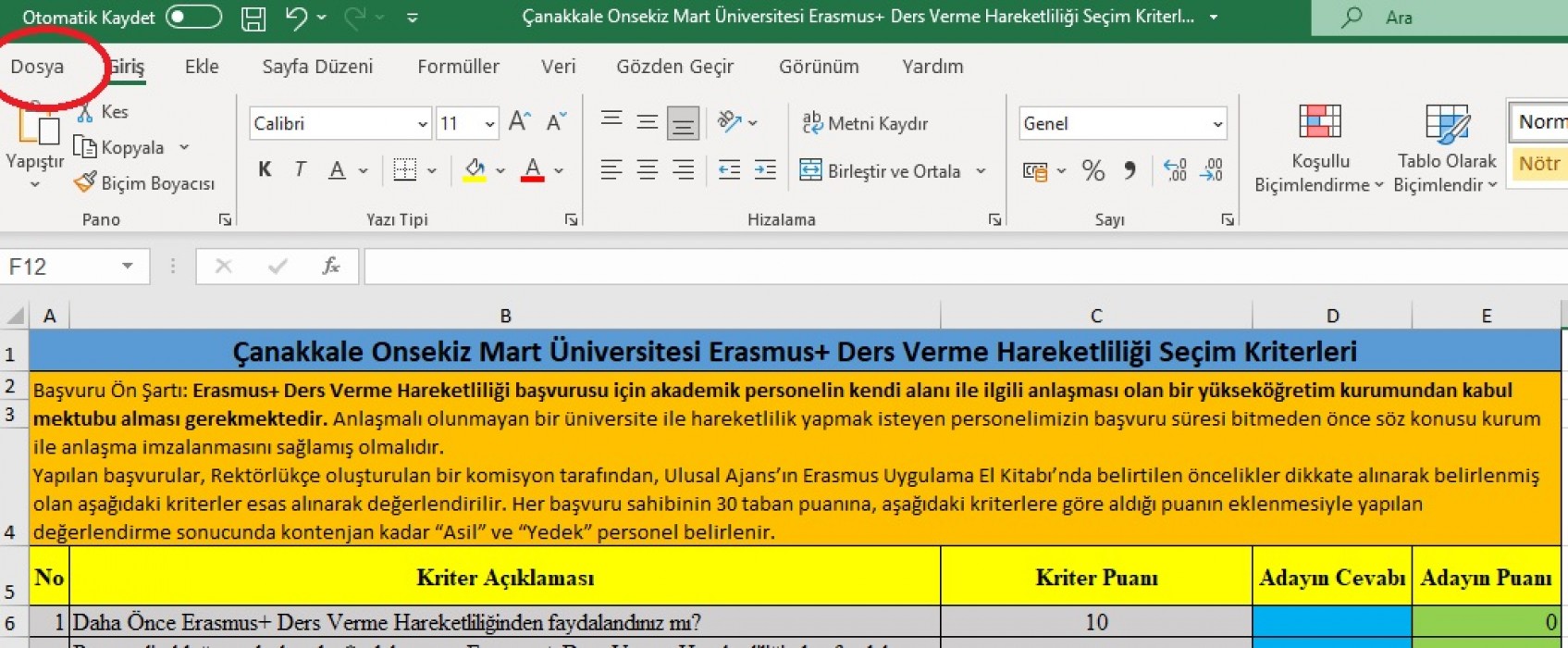Apply yellow fill color bucket

coord(475,169)
